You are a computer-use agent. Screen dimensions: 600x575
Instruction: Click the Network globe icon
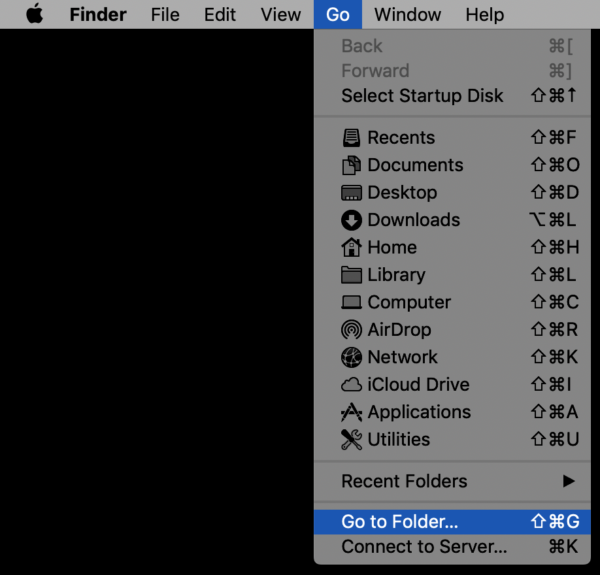click(351, 357)
